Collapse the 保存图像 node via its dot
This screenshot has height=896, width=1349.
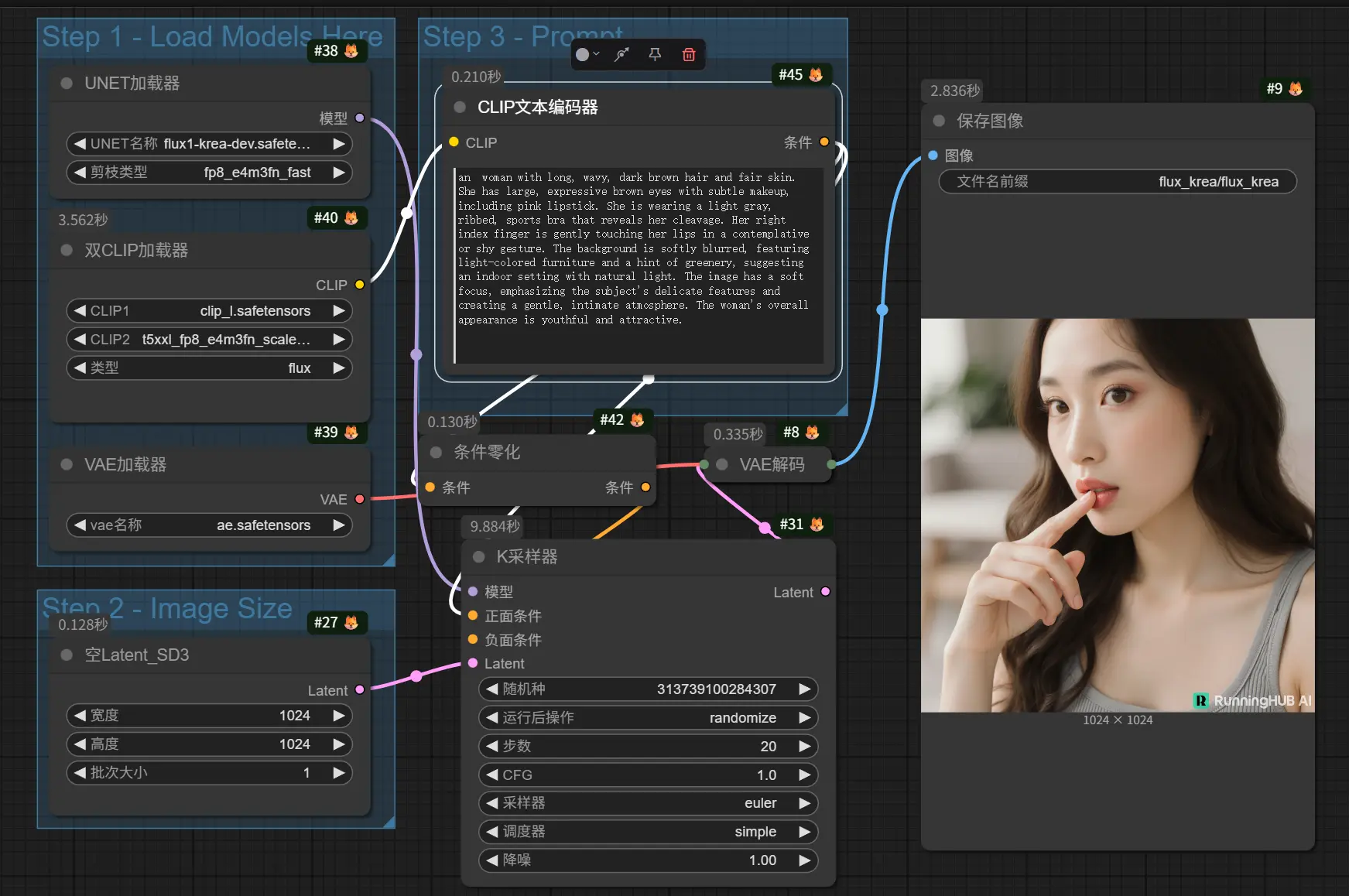tap(939, 121)
